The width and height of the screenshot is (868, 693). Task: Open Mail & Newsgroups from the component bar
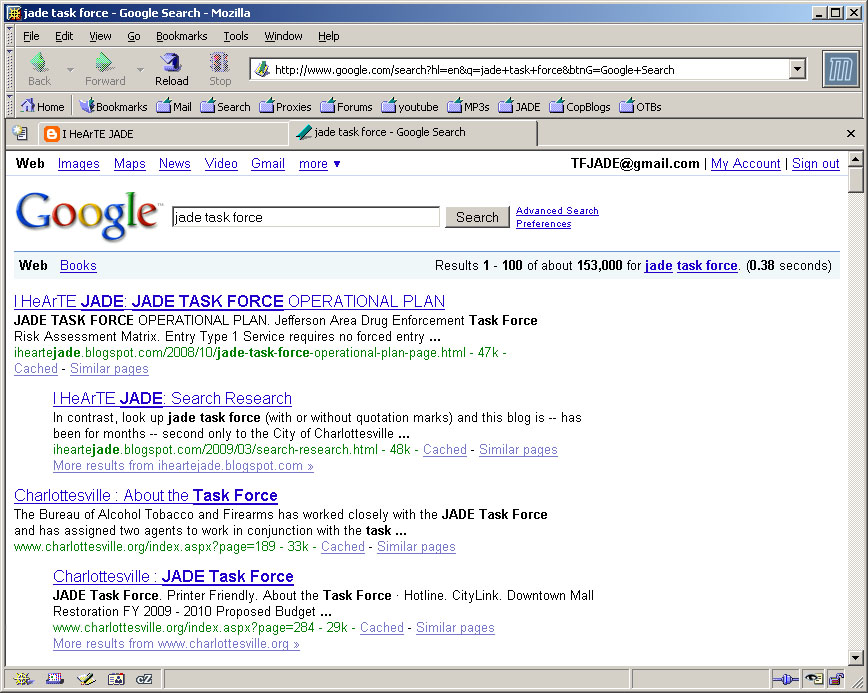pos(53,678)
